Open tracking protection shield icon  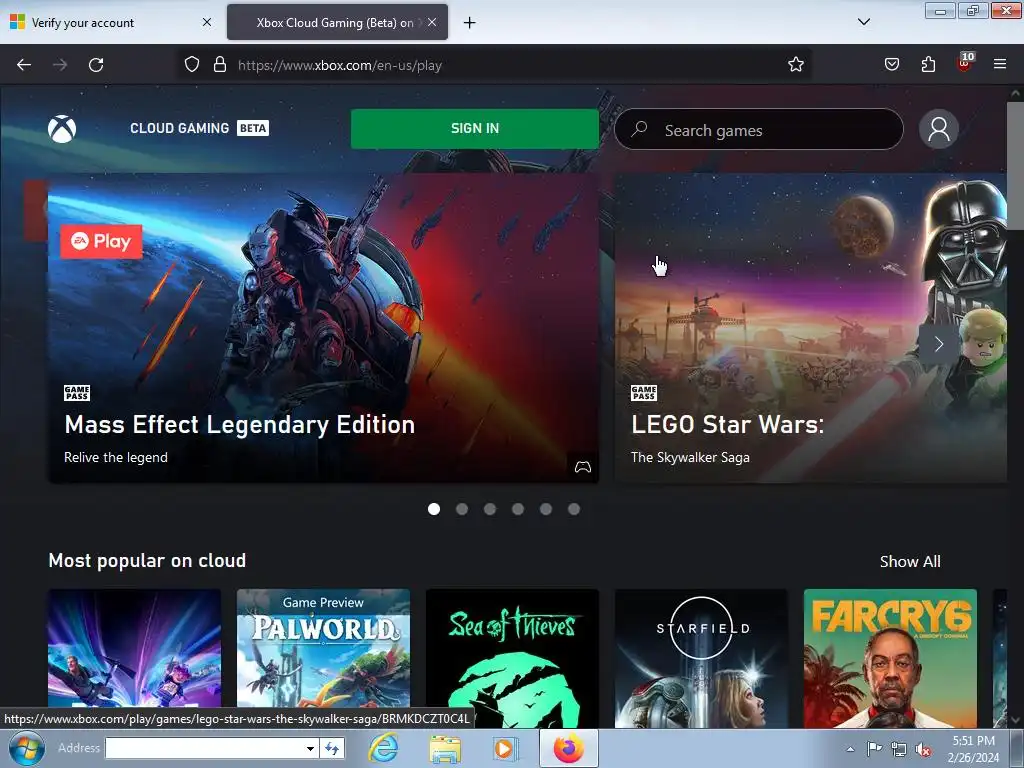(x=191, y=65)
